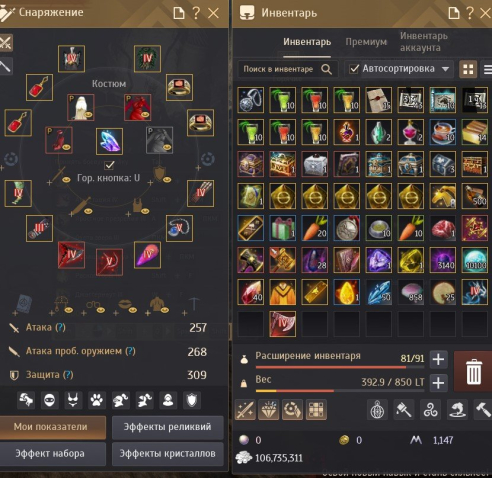The width and height of the screenshot is (492, 478).
Task: Toggle the Автосортировка checkbox
Action: pos(354,69)
